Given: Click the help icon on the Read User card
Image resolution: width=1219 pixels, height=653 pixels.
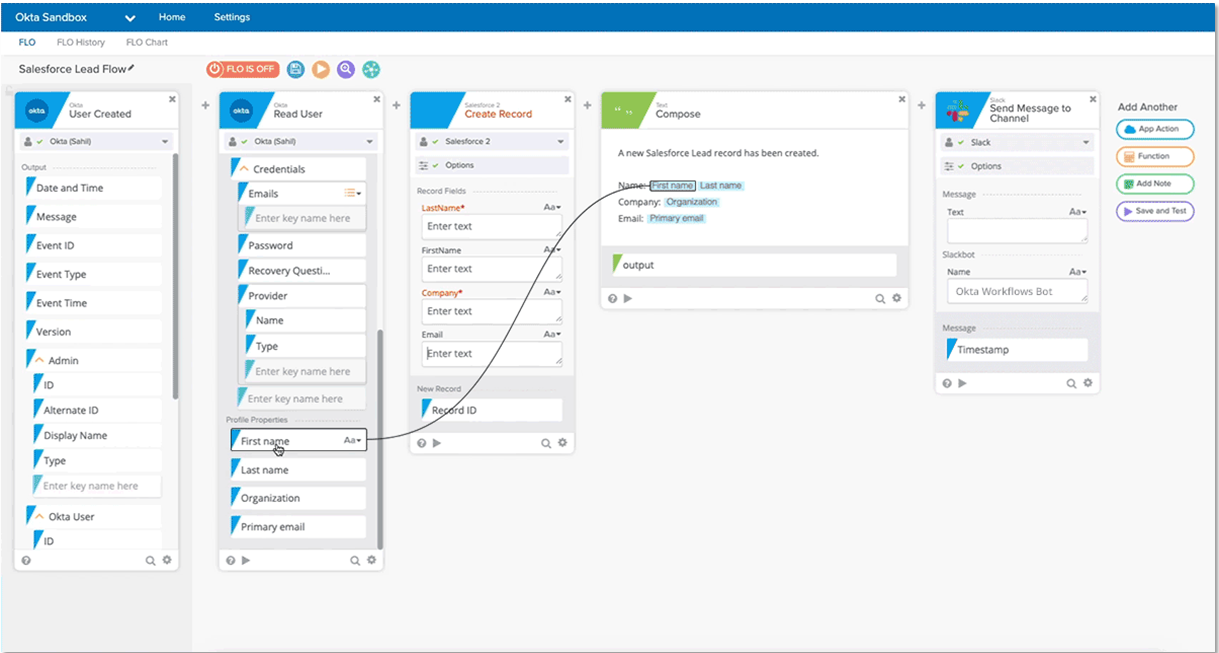Looking at the screenshot, I should pyautogui.click(x=230, y=560).
